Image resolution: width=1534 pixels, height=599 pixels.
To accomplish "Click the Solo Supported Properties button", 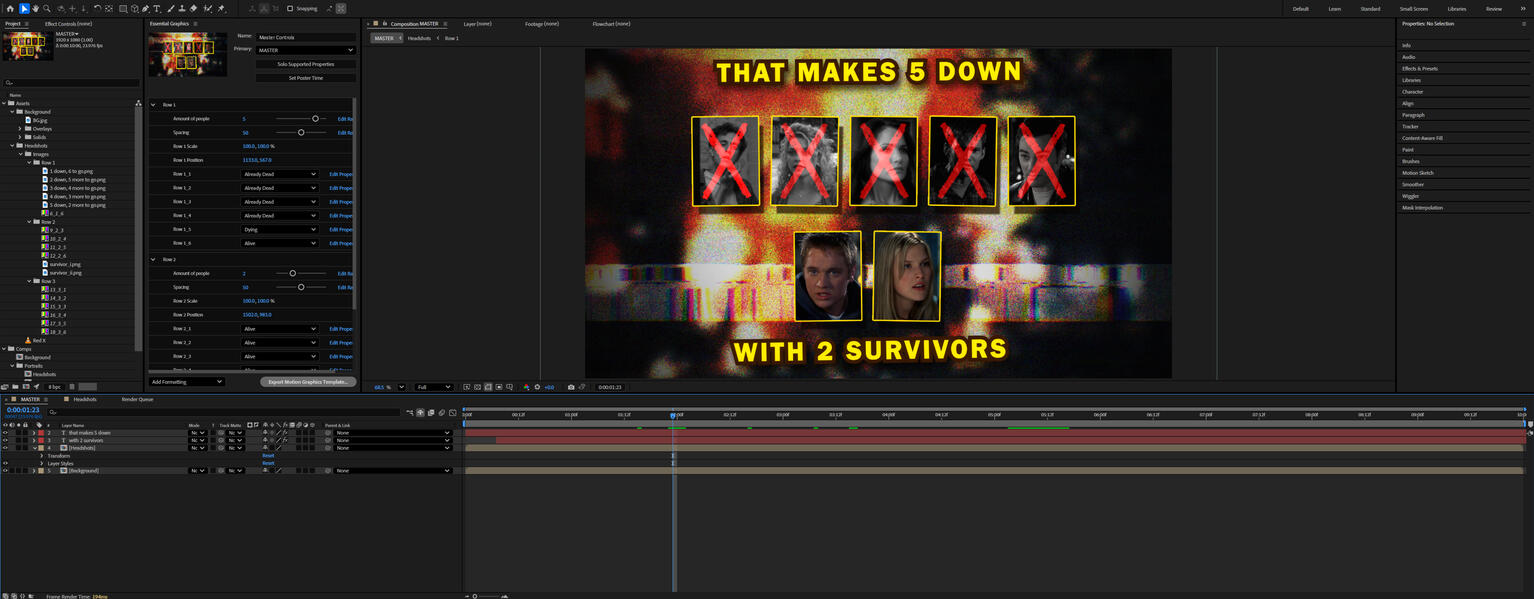I will 306,64.
